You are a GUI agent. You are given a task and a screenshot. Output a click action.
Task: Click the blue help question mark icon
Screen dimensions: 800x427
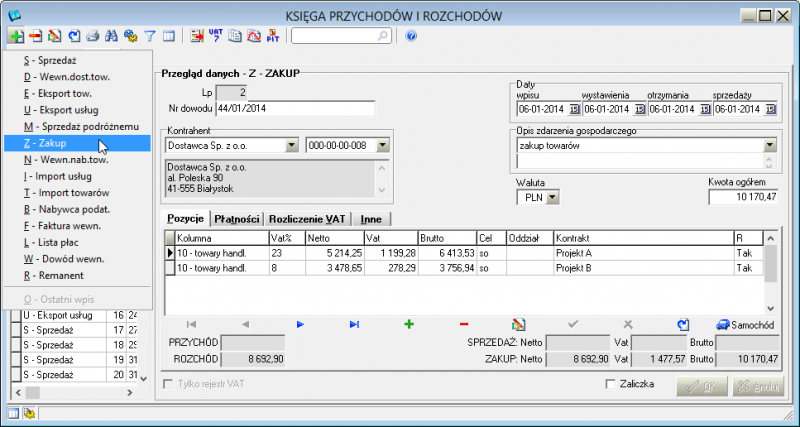pos(411,36)
